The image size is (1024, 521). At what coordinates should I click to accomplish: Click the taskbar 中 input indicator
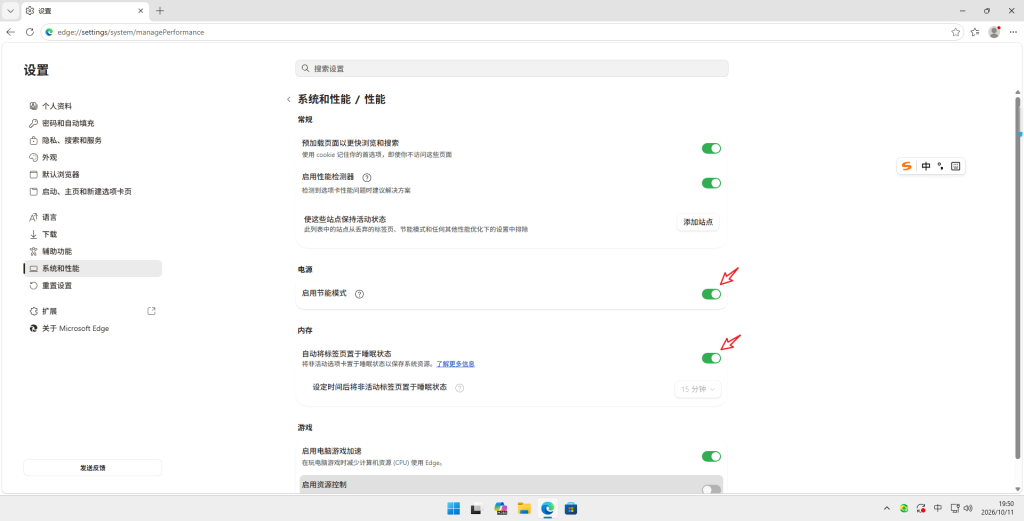pos(938,508)
